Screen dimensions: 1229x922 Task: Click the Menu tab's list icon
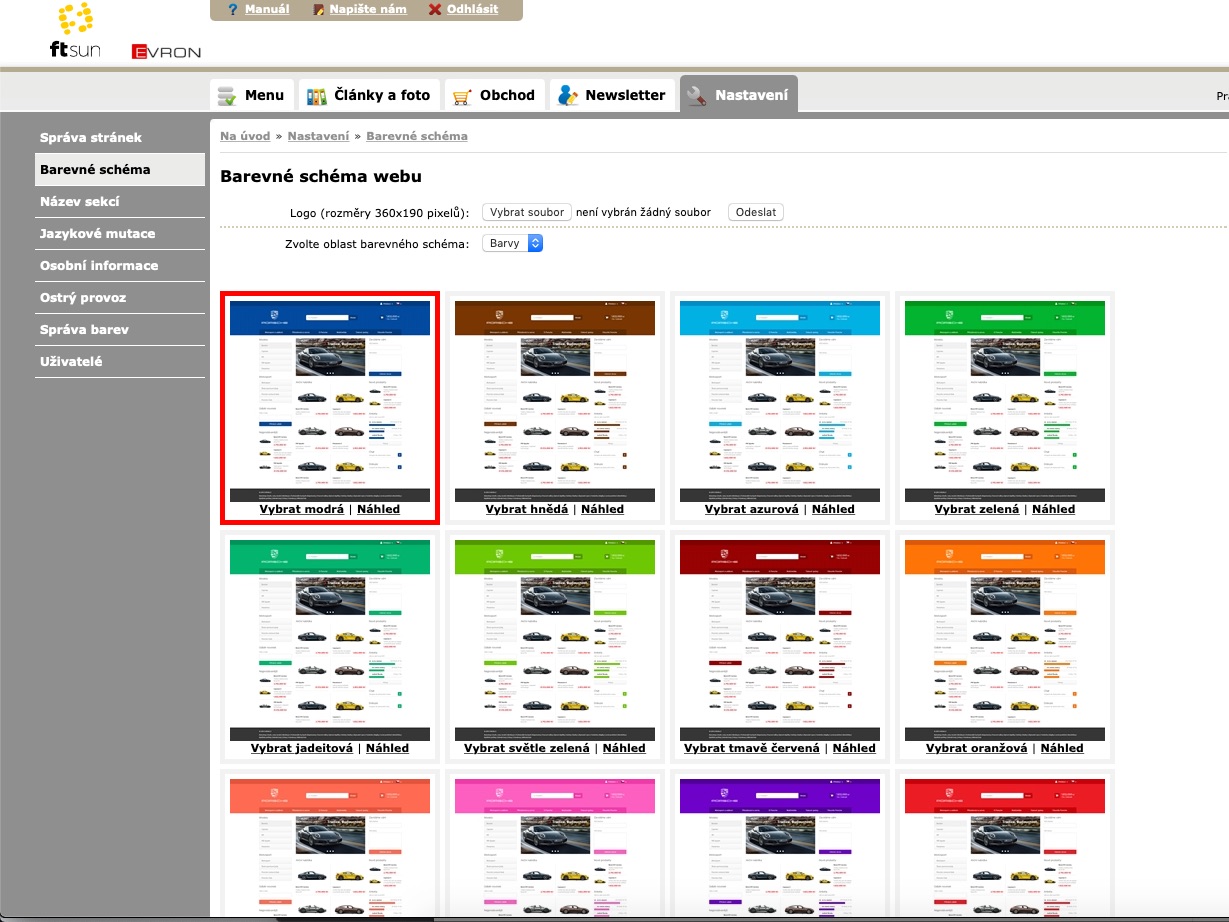point(227,96)
